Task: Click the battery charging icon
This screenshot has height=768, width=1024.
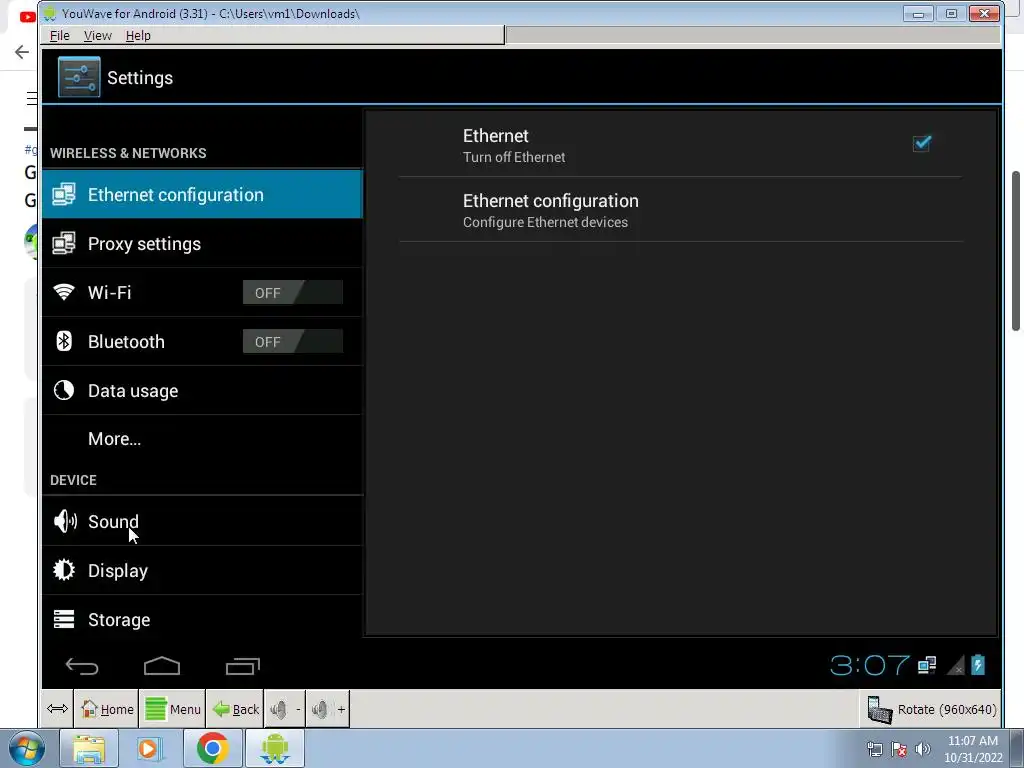Action: (x=978, y=665)
